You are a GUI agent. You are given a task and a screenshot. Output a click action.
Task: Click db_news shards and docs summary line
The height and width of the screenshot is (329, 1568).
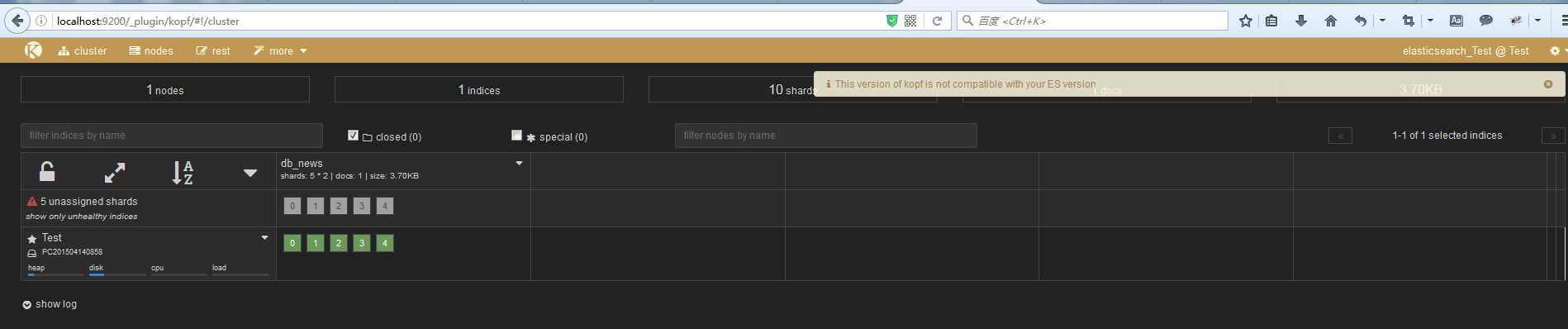point(349,176)
